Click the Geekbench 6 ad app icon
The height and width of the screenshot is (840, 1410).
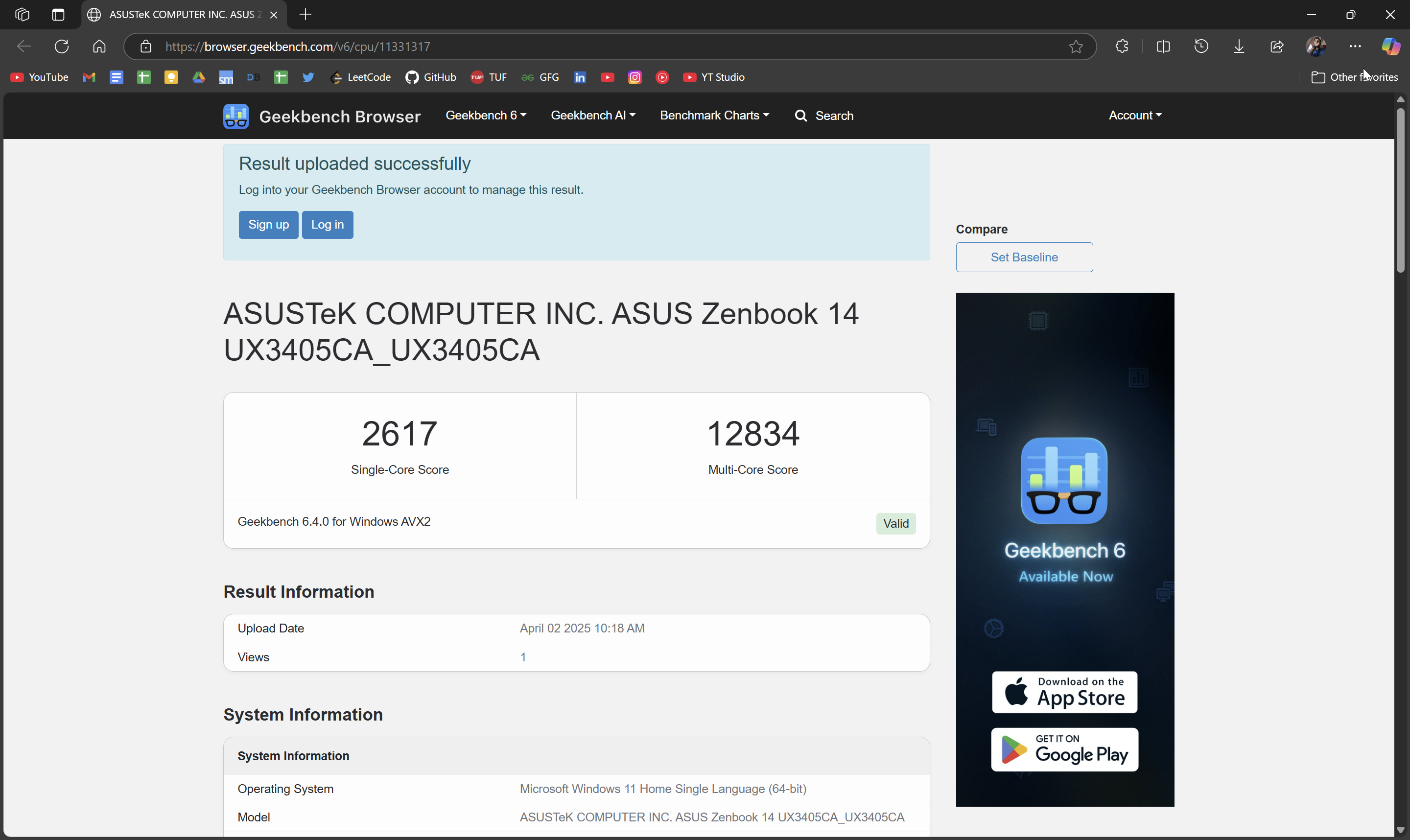[1064, 481]
